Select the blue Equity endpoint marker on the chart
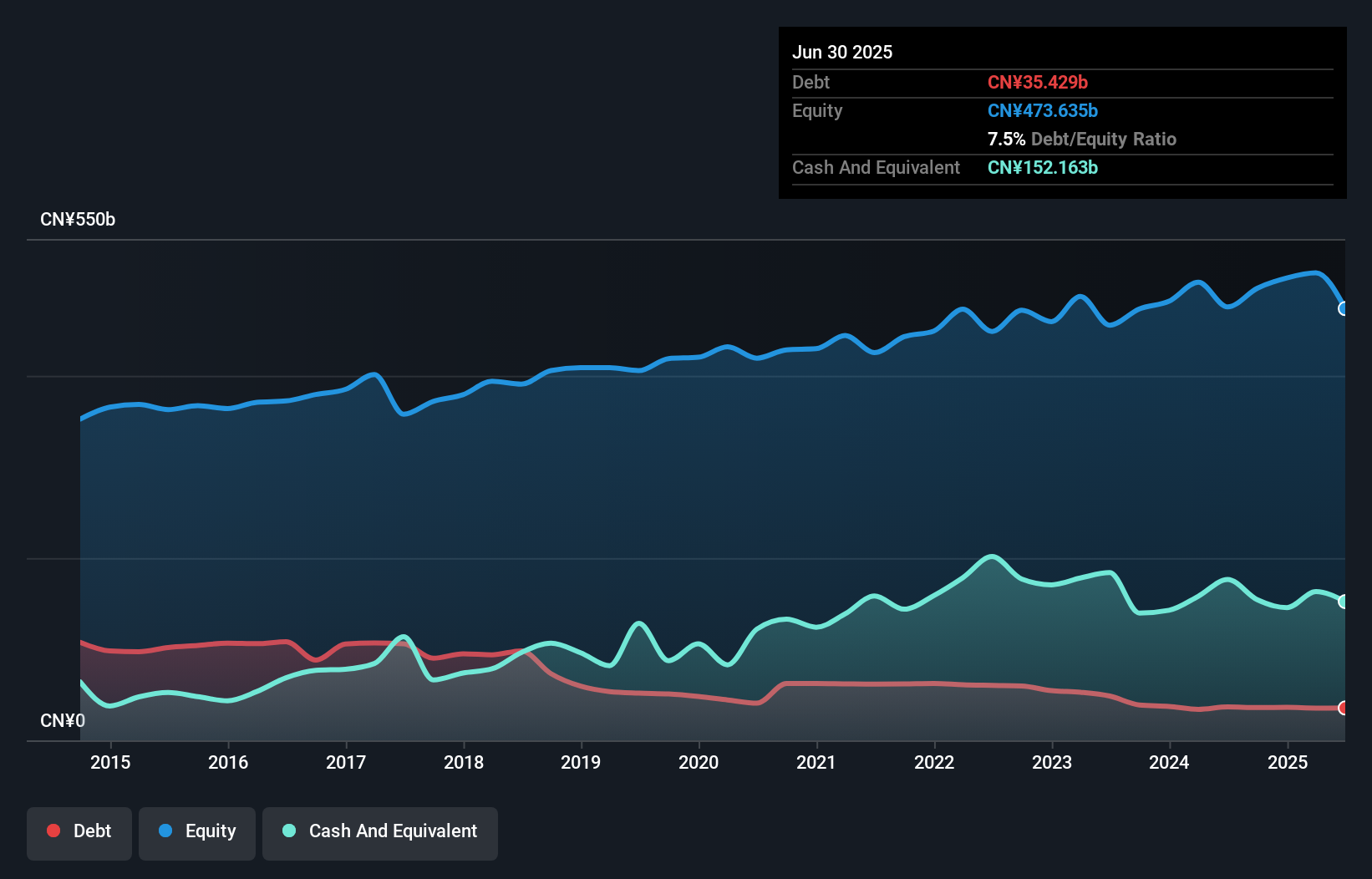Image resolution: width=1372 pixels, height=879 pixels. coord(1344,309)
